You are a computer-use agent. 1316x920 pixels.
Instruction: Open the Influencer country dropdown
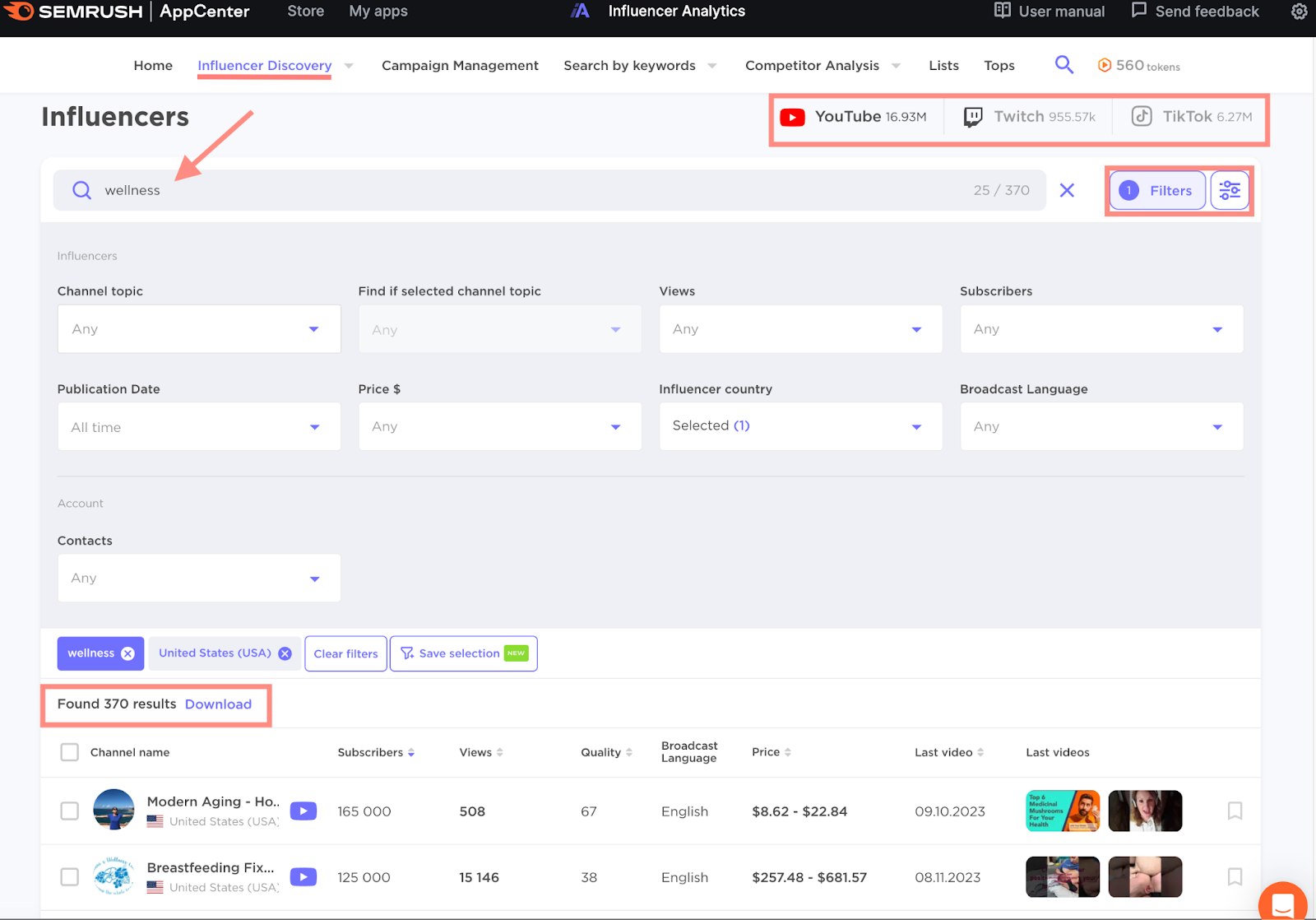tap(799, 425)
